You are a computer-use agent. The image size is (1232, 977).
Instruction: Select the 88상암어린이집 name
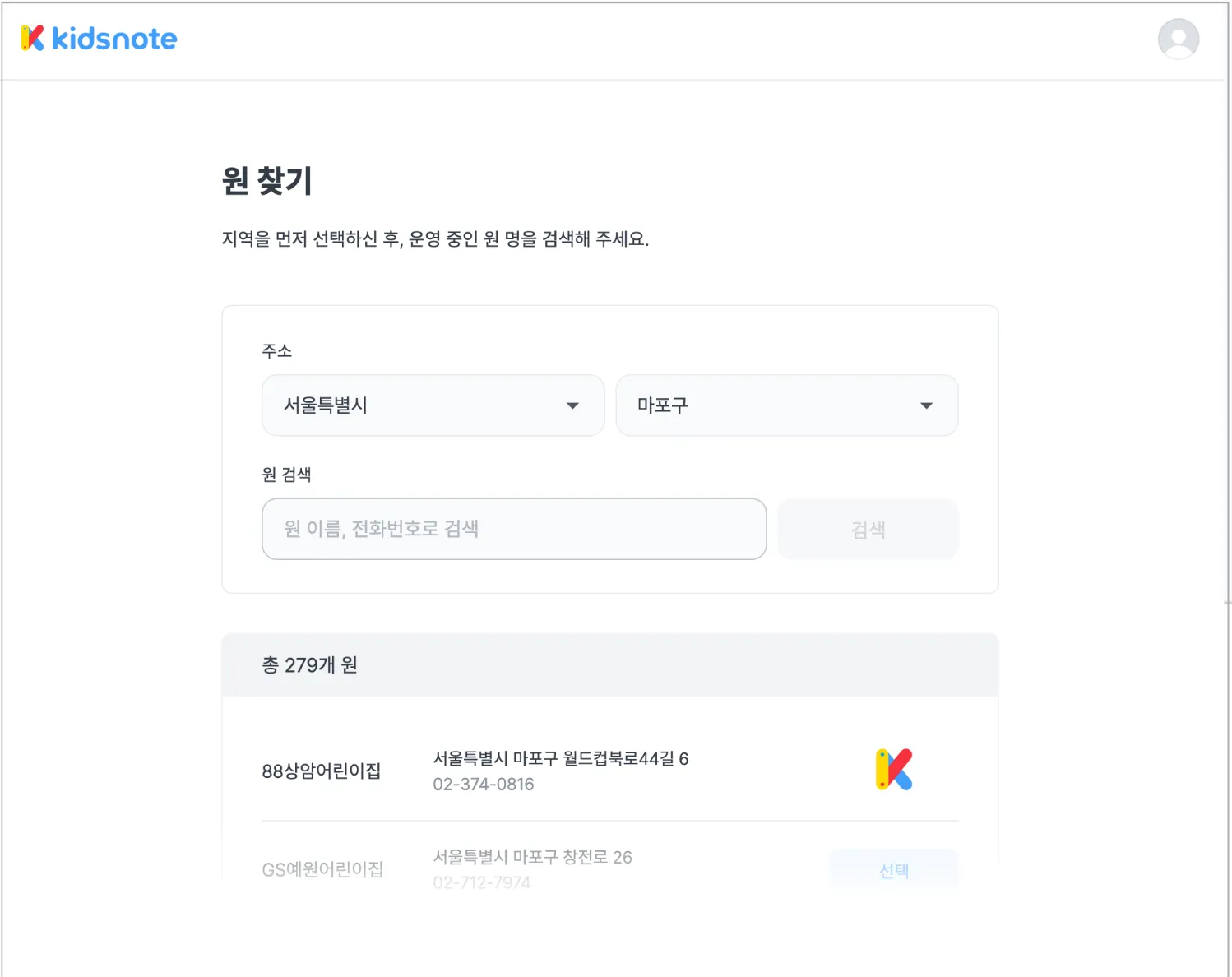click(322, 771)
